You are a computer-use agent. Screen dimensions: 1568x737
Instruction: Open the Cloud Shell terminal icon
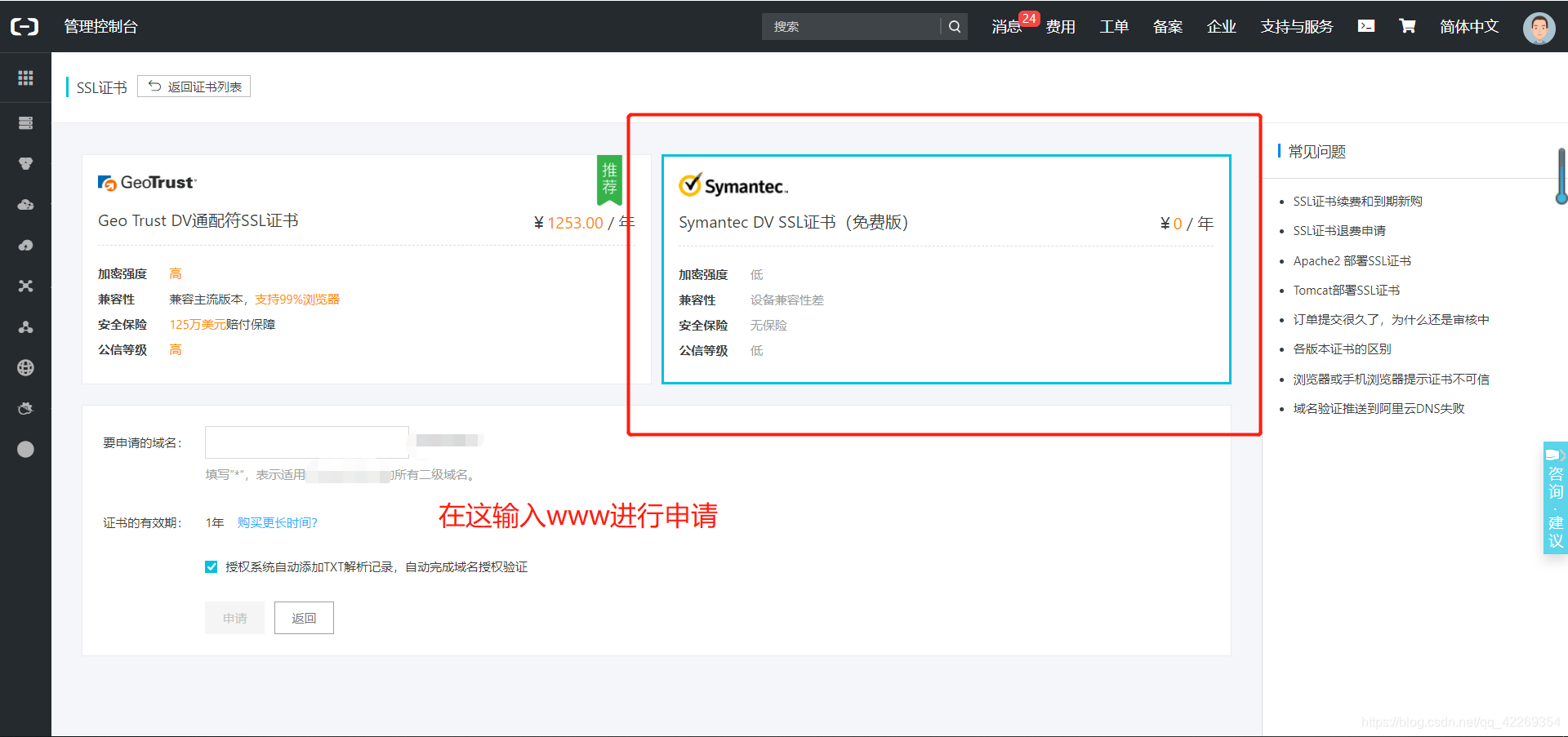pos(1365,26)
